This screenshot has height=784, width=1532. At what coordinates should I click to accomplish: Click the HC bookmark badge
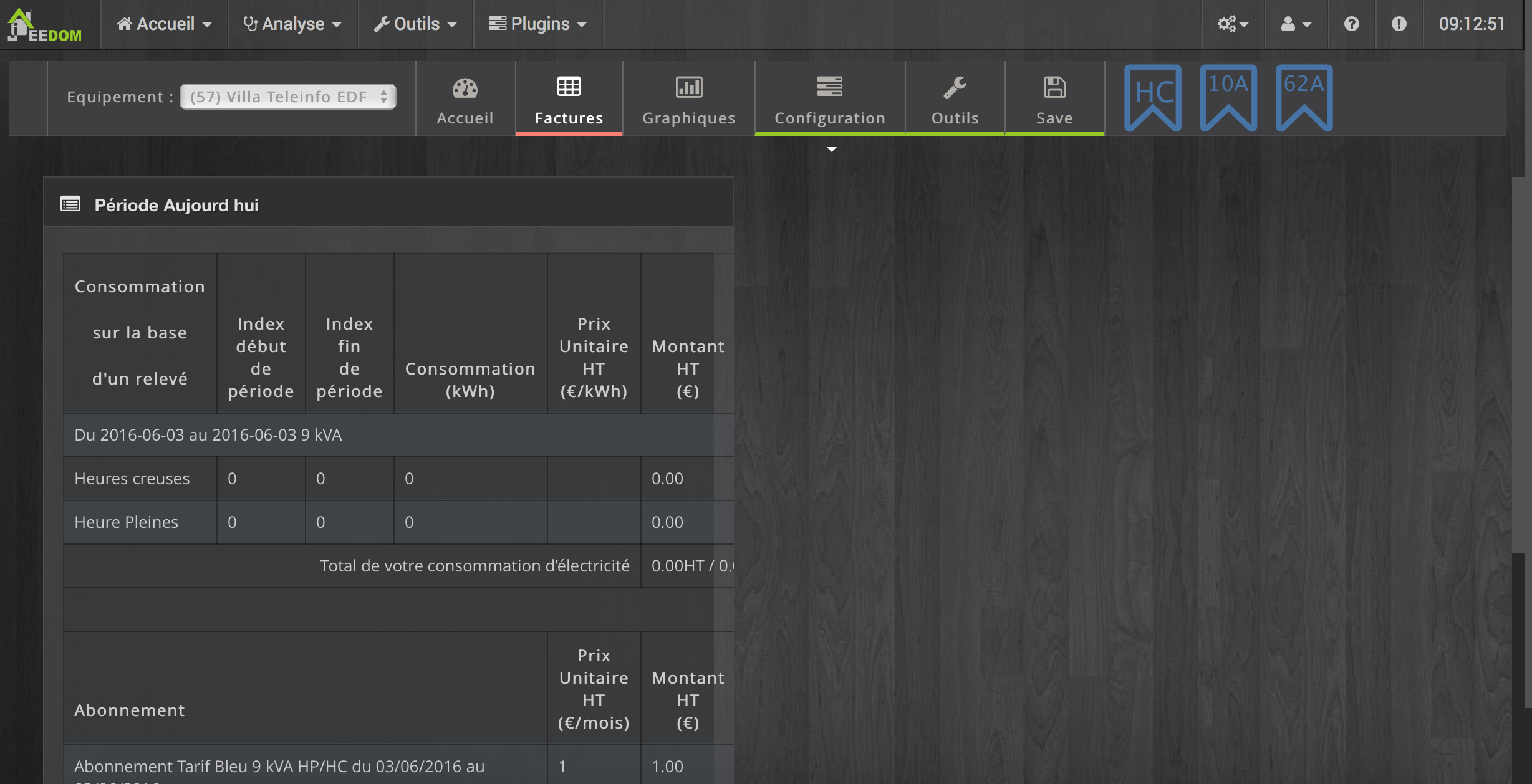tap(1152, 98)
